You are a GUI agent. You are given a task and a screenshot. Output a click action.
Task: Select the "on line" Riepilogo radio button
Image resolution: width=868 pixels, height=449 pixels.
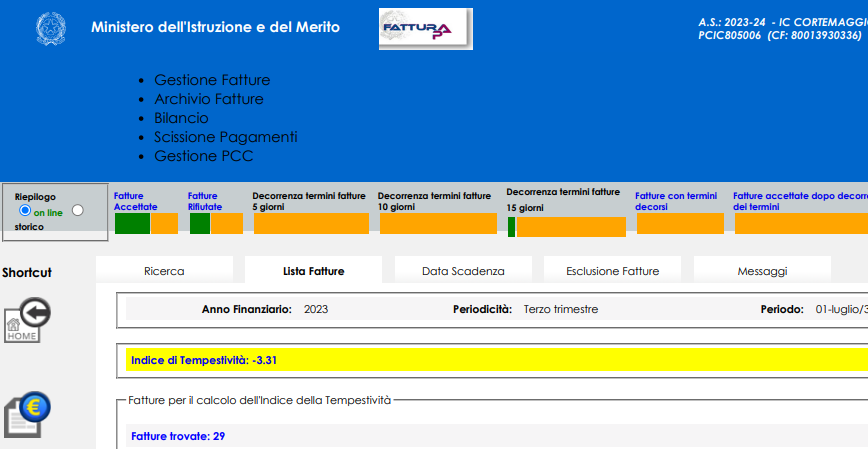tap(25, 211)
